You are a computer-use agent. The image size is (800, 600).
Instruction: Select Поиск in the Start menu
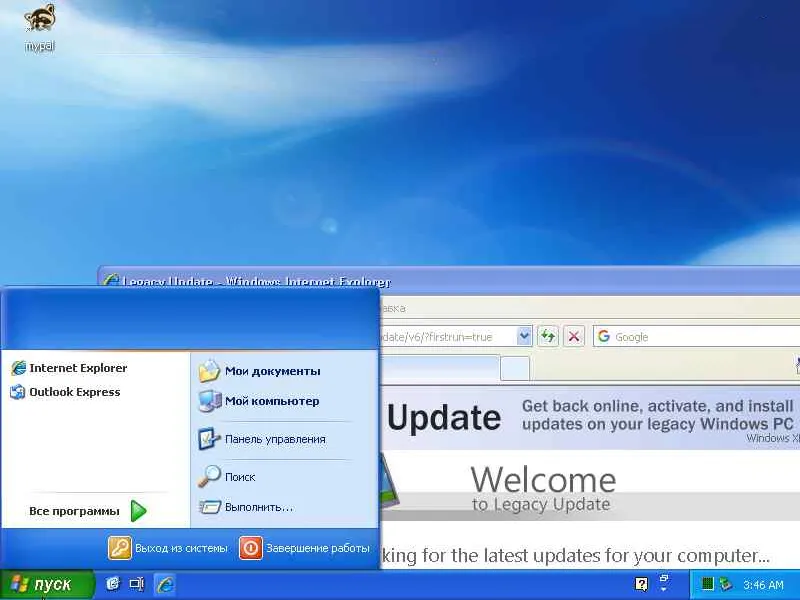(227, 477)
